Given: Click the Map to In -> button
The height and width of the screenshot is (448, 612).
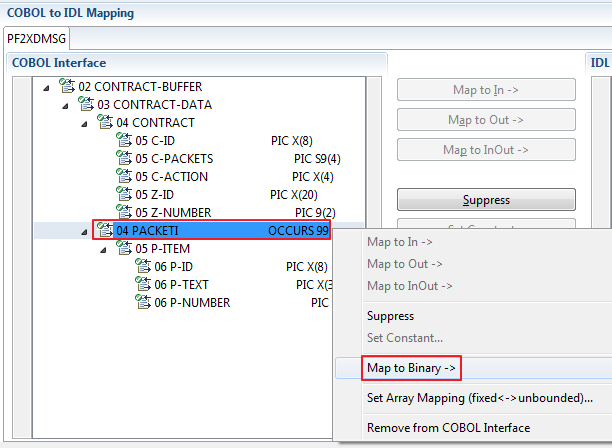Looking at the screenshot, I should (x=486, y=90).
